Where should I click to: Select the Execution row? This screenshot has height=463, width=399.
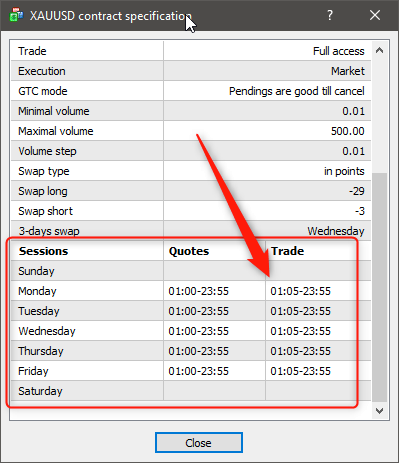pyautogui.click(x=191, y=71)
